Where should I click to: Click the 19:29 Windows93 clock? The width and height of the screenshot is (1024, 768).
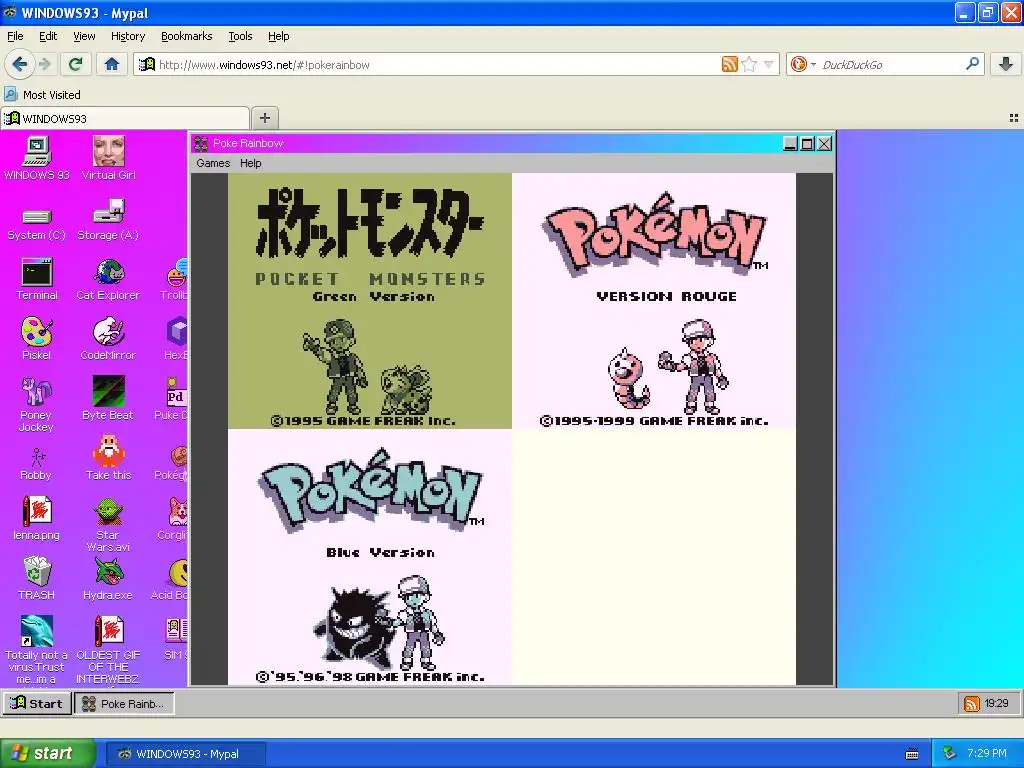coord(996,703)
